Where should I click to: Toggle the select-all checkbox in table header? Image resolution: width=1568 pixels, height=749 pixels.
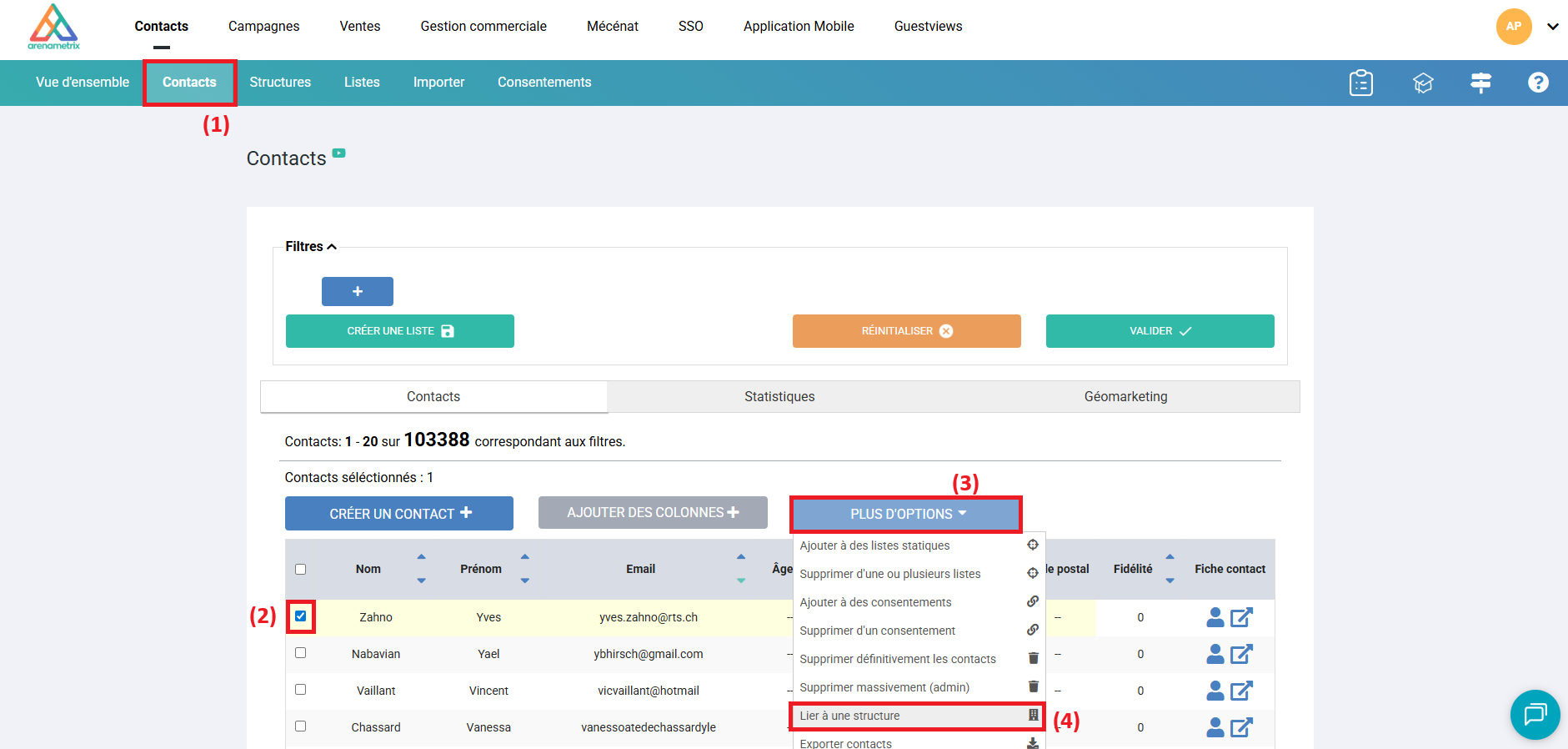point(301,570)
